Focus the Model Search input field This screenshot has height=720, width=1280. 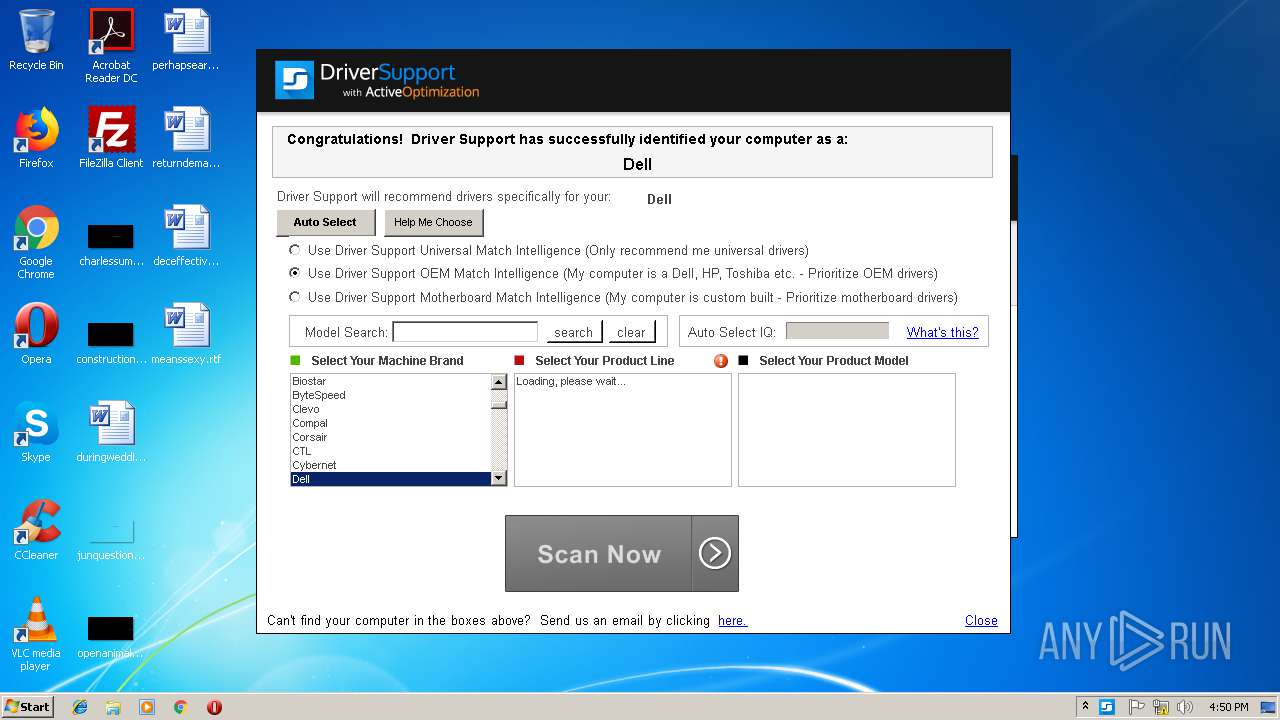pyautogui.click(x=465, y=332)
